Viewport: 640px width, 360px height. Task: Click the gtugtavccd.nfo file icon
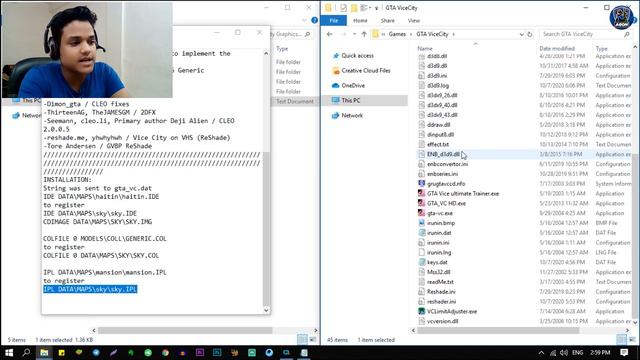(422, 184)
